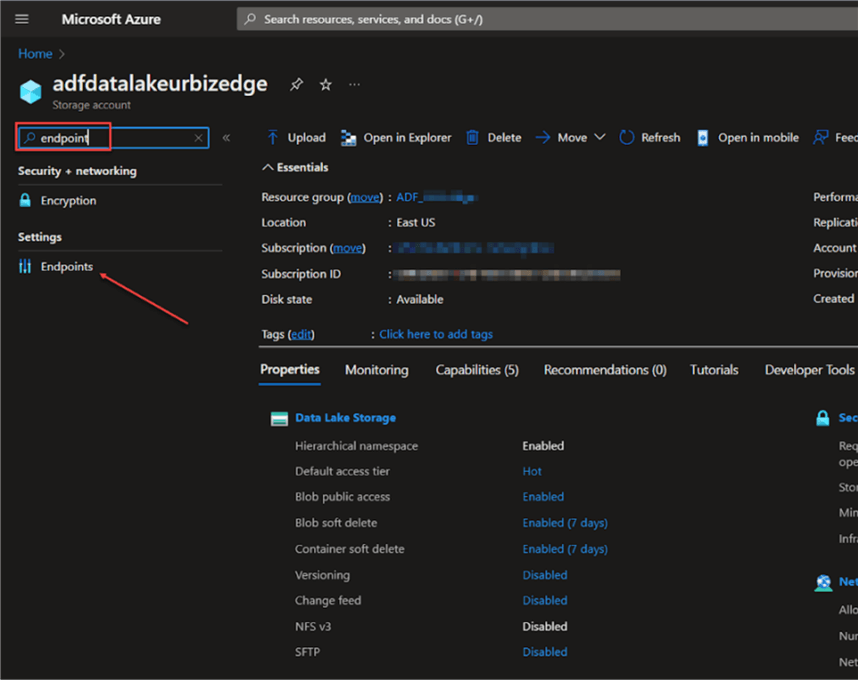Click the Feedback person icon
The width and height of the screenshot is (858, 680).
(820, 137)
